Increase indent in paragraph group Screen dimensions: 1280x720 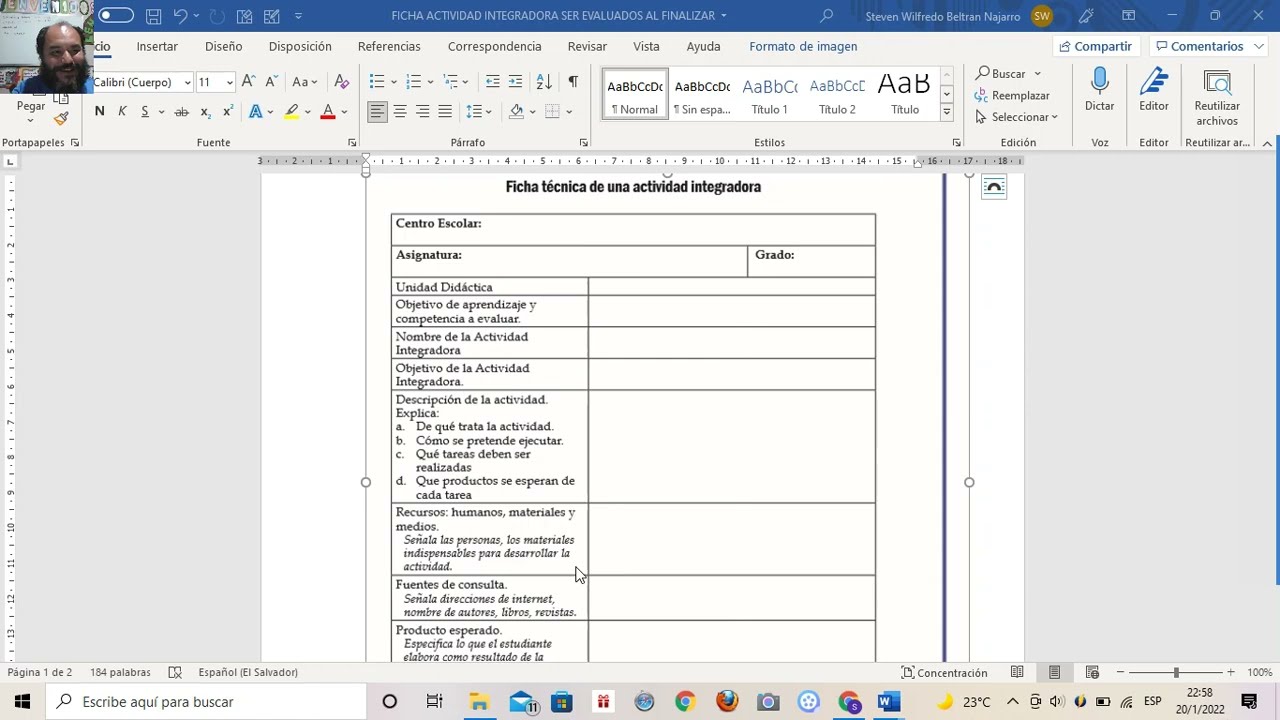(515, 82)
